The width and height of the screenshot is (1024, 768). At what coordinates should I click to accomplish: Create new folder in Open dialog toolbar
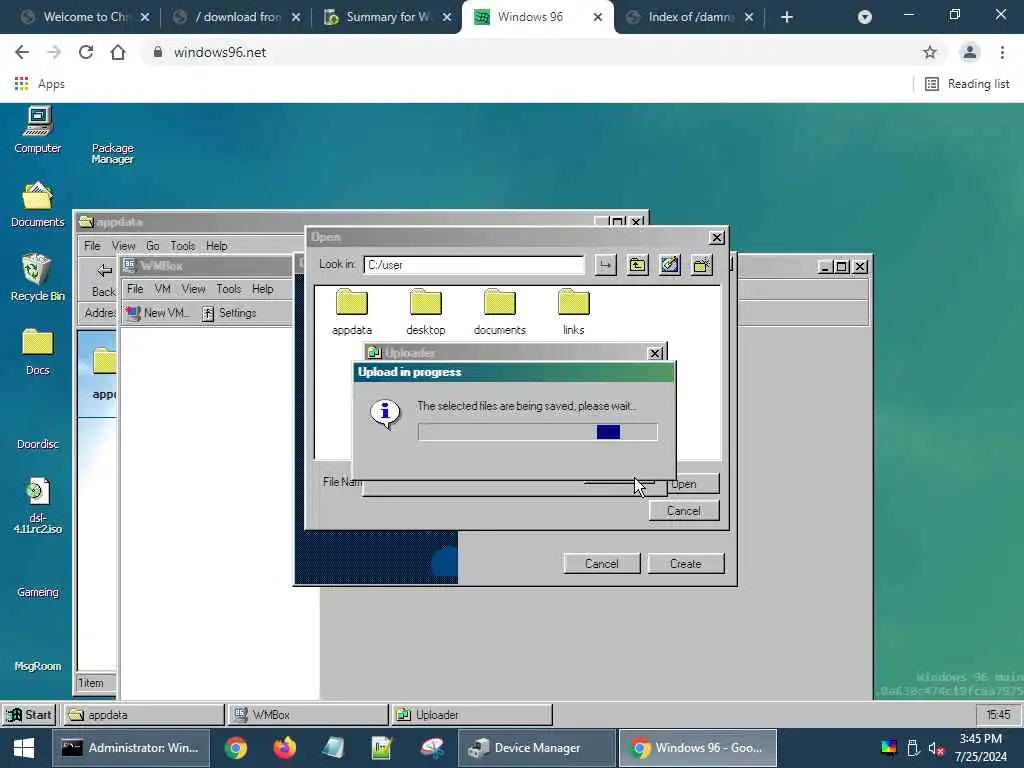(702, 265)
